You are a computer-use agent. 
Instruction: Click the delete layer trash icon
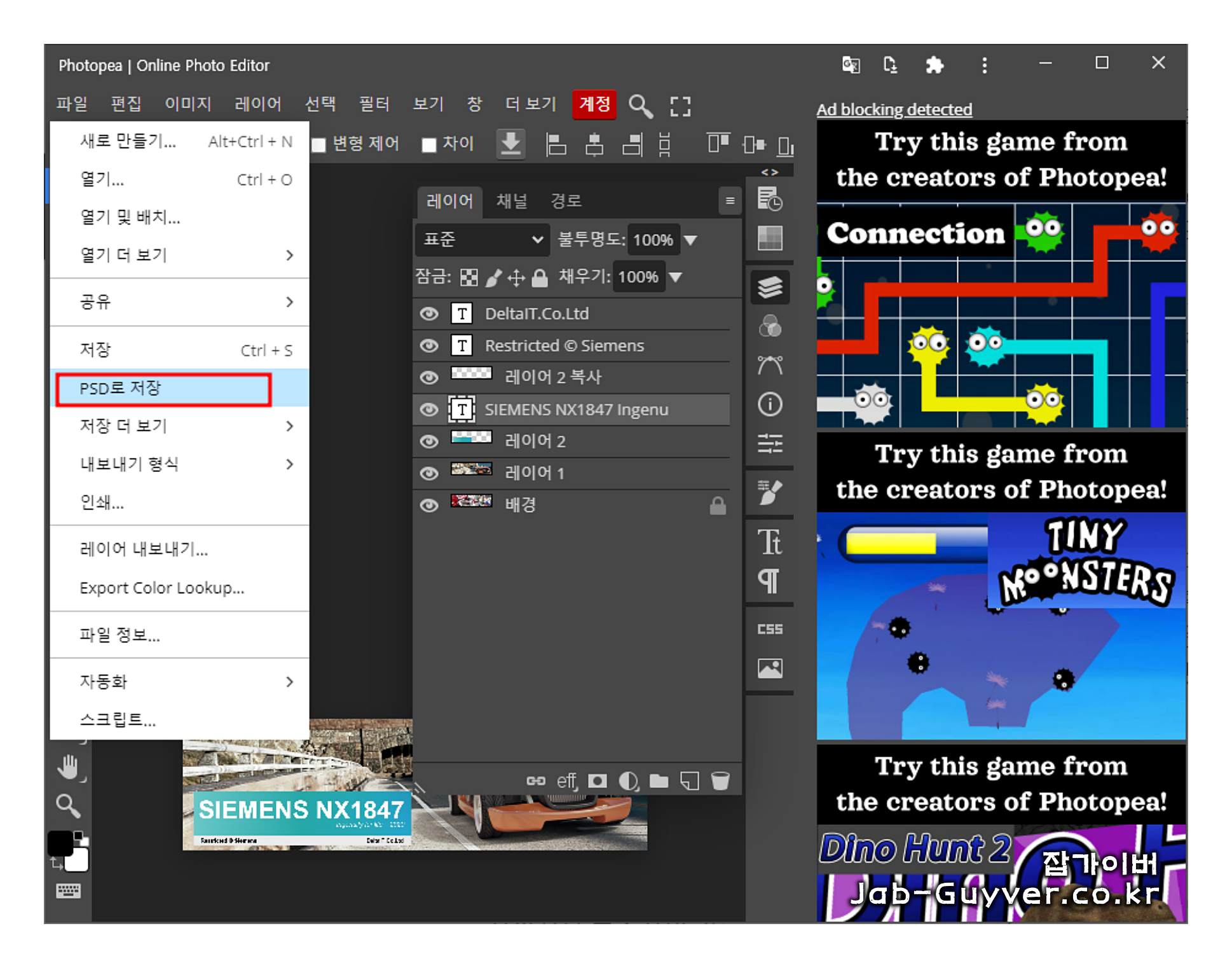coord(720,780)
